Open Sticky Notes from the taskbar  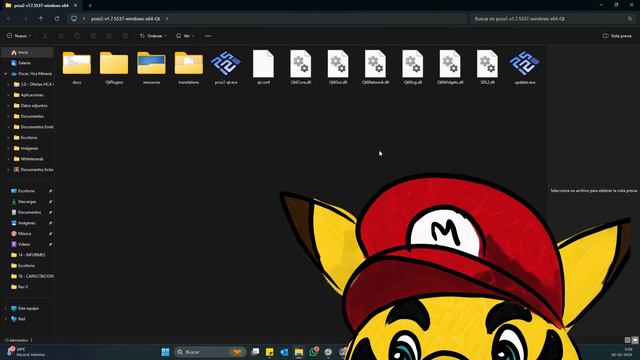[269, 352]
